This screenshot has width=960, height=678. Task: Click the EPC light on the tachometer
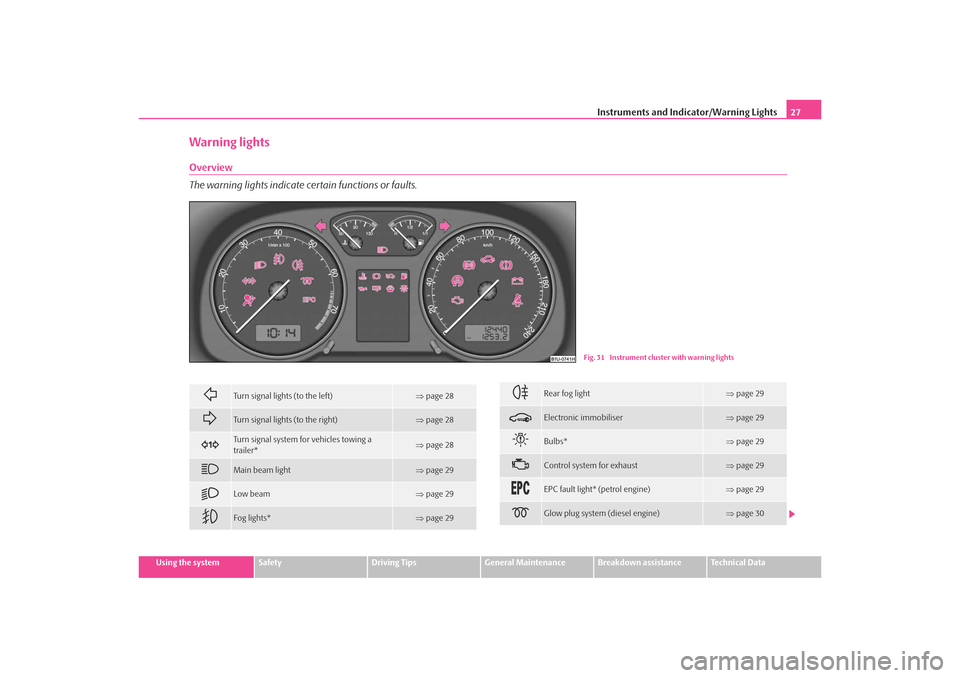[309, 299]
